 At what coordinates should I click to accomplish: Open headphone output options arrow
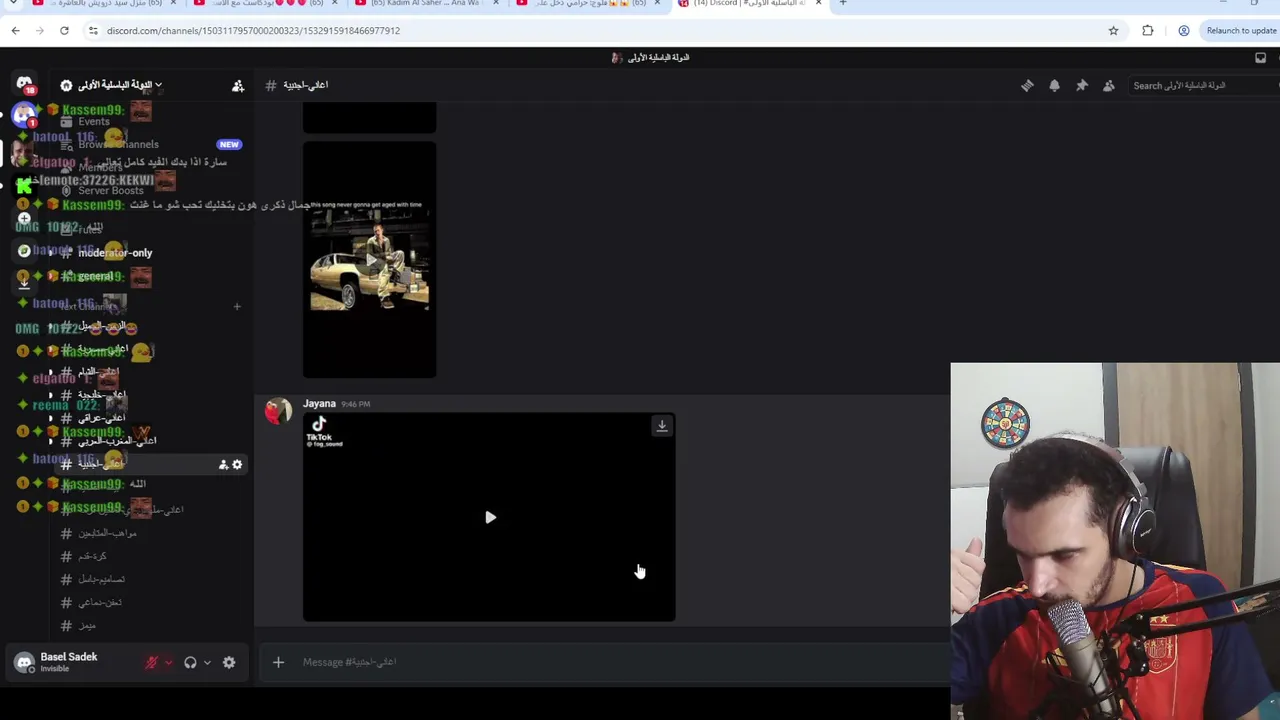(x=207, y=662)
